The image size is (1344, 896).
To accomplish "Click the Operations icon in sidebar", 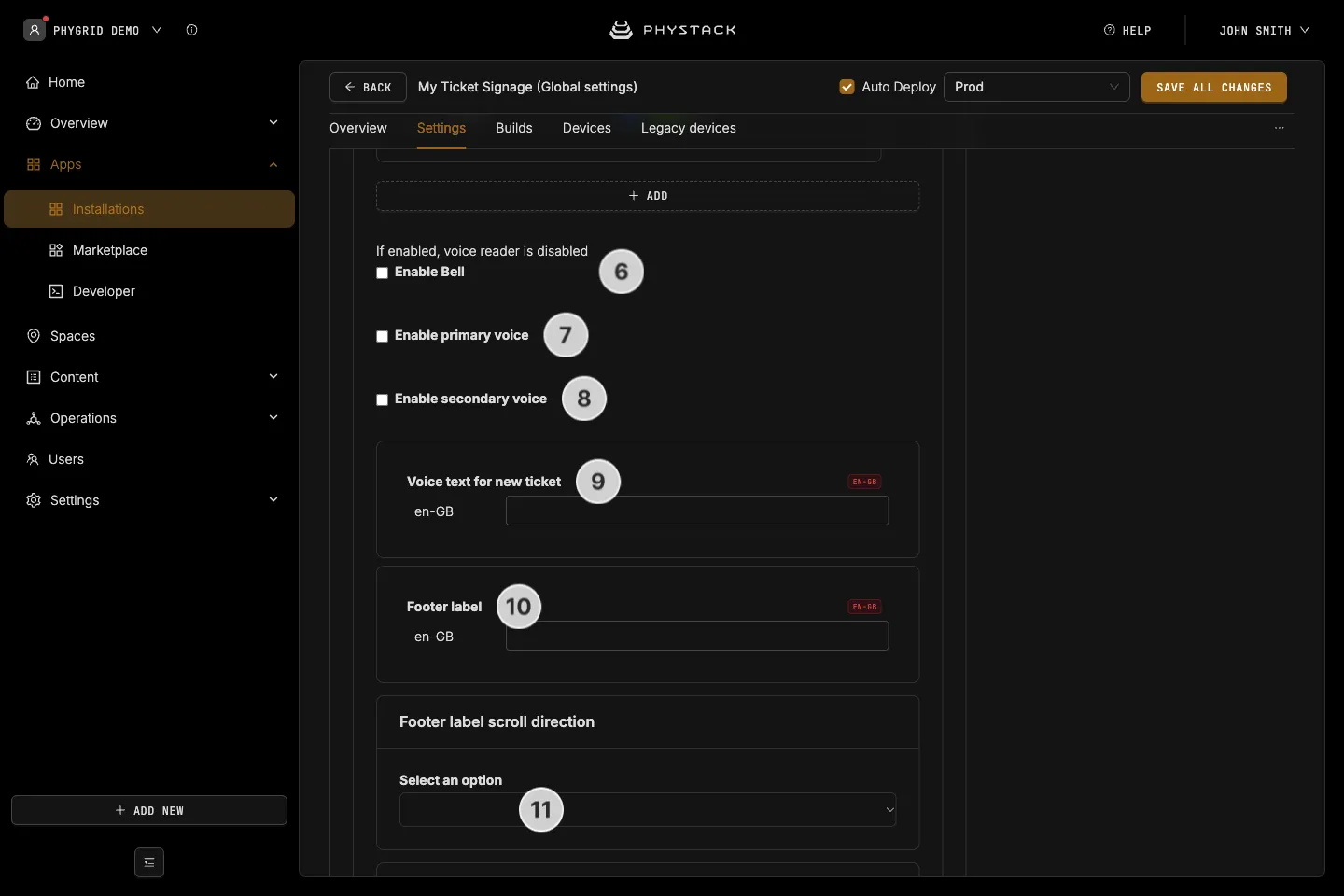I will [x=34, y=418].
